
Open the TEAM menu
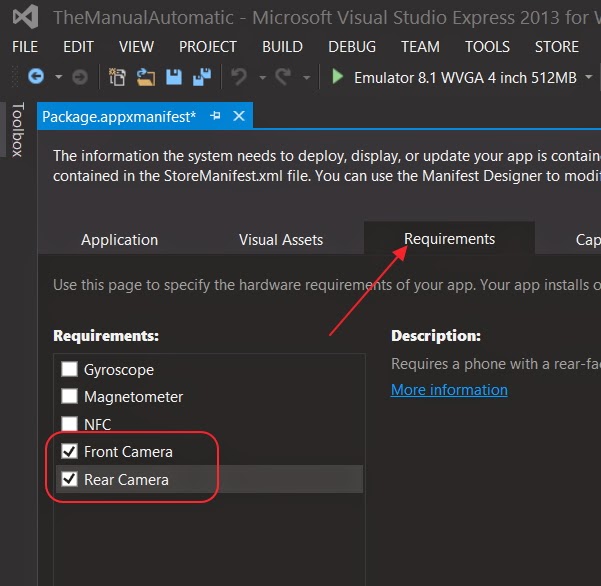coord(420,47)
